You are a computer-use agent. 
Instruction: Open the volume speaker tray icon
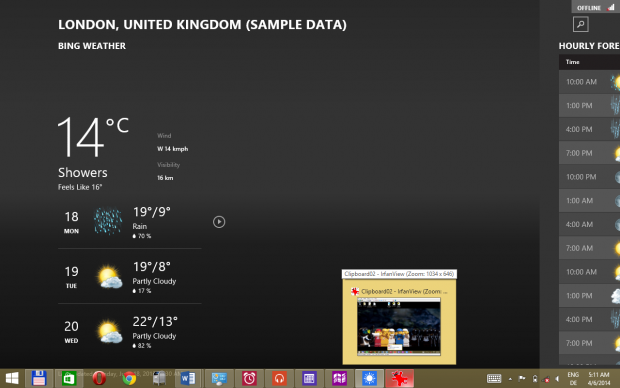[x=558, y=379]
